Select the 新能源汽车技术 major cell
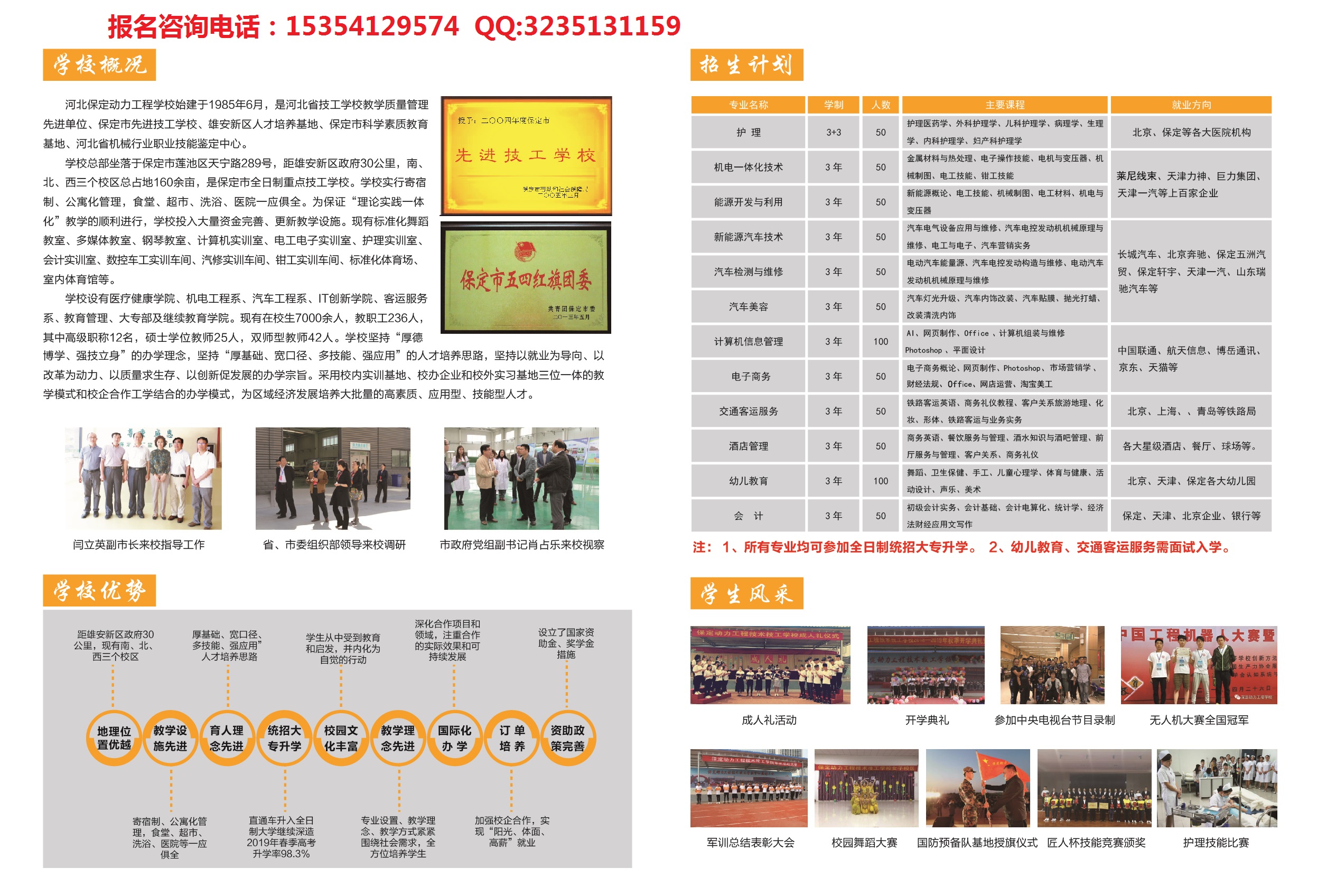The image size is (1317, 896). 748,237
